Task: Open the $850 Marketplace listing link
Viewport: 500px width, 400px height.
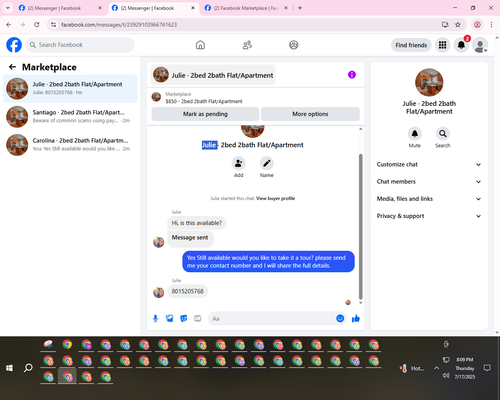Action: click(204, 101)
